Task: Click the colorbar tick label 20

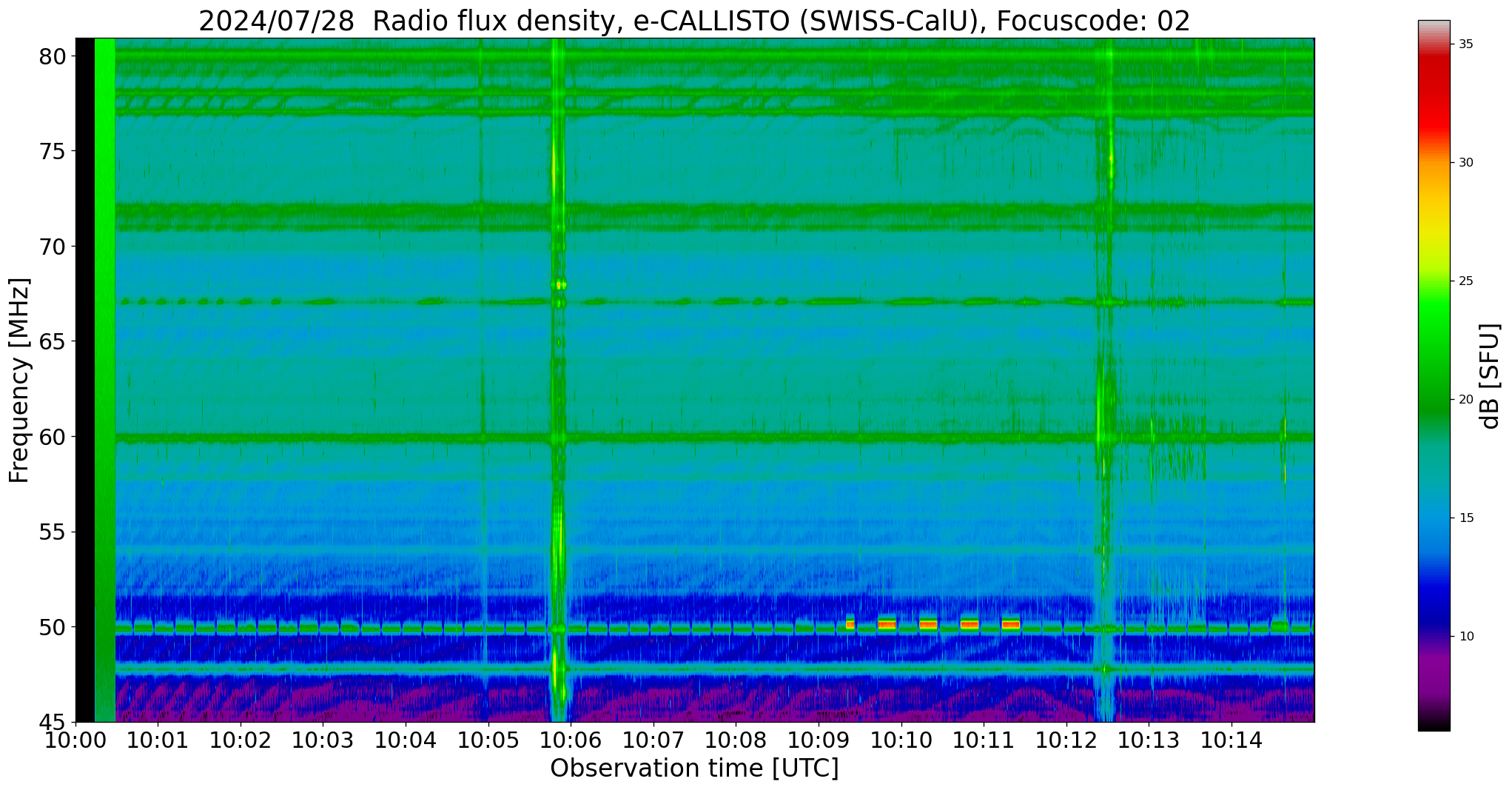Action: tap(1466, 400)
